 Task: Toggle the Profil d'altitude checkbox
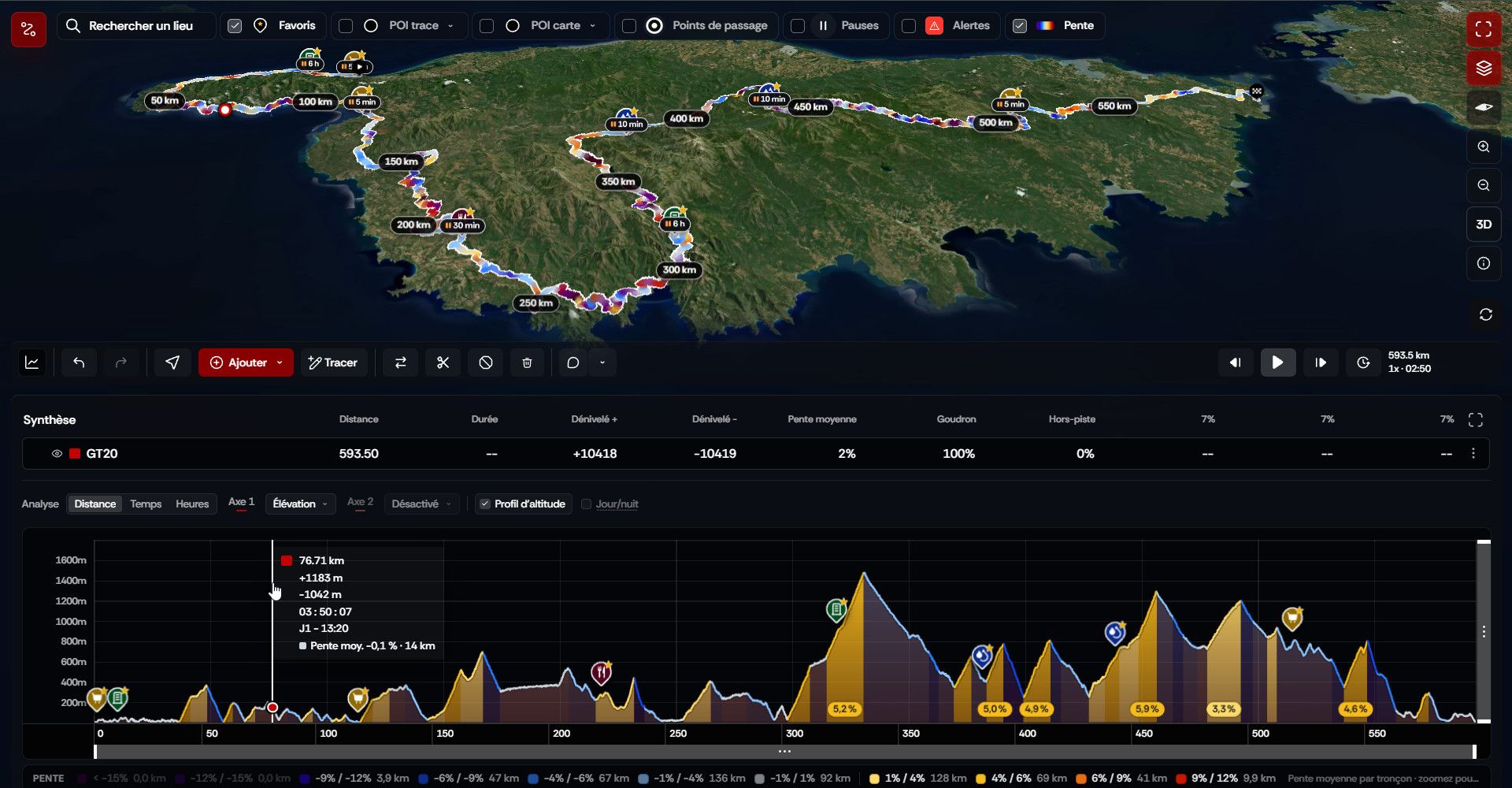click(485, 504)
